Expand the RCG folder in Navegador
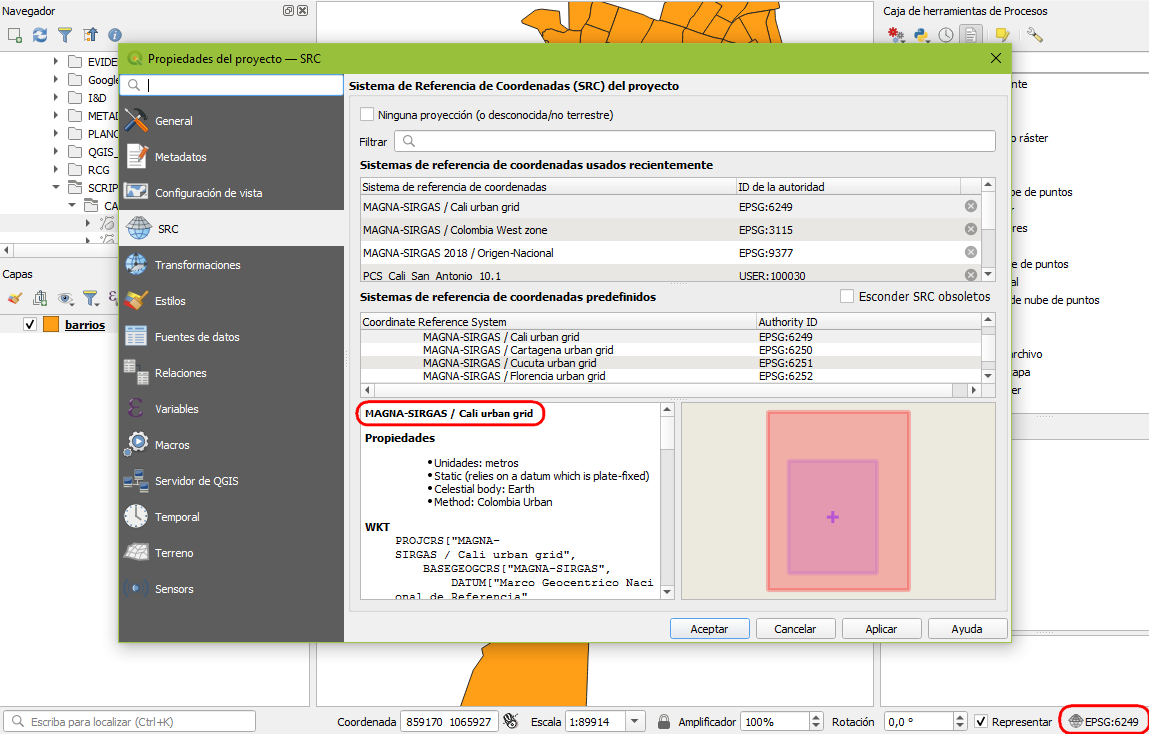 tap(56, 169)
